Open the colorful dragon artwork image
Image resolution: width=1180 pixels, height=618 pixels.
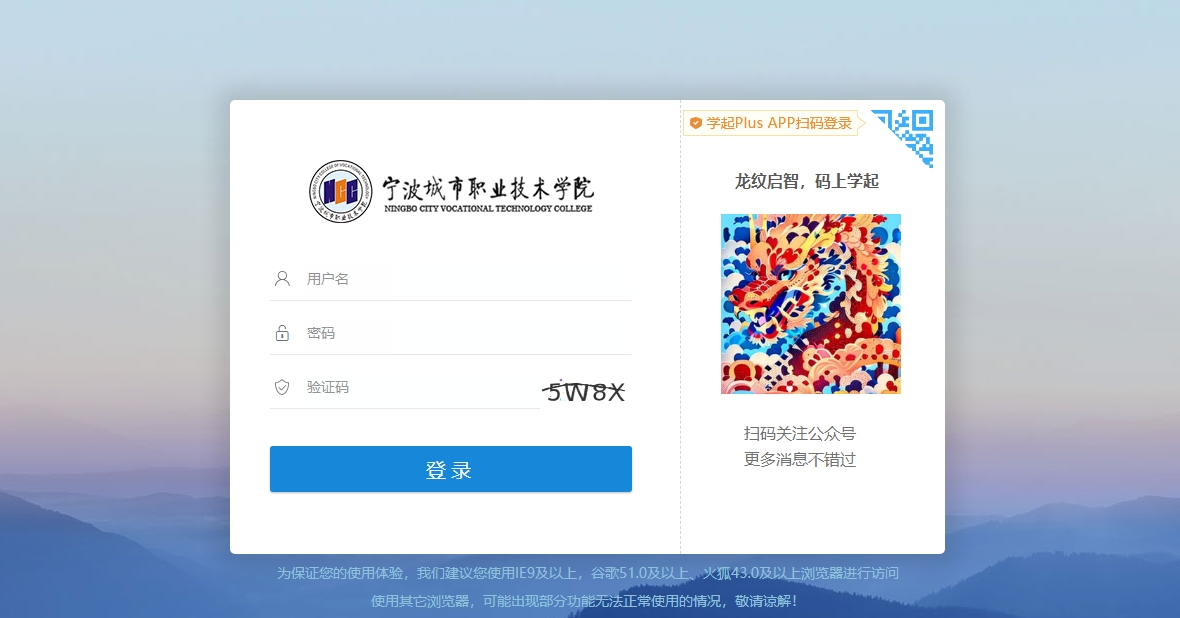(810, 303)
